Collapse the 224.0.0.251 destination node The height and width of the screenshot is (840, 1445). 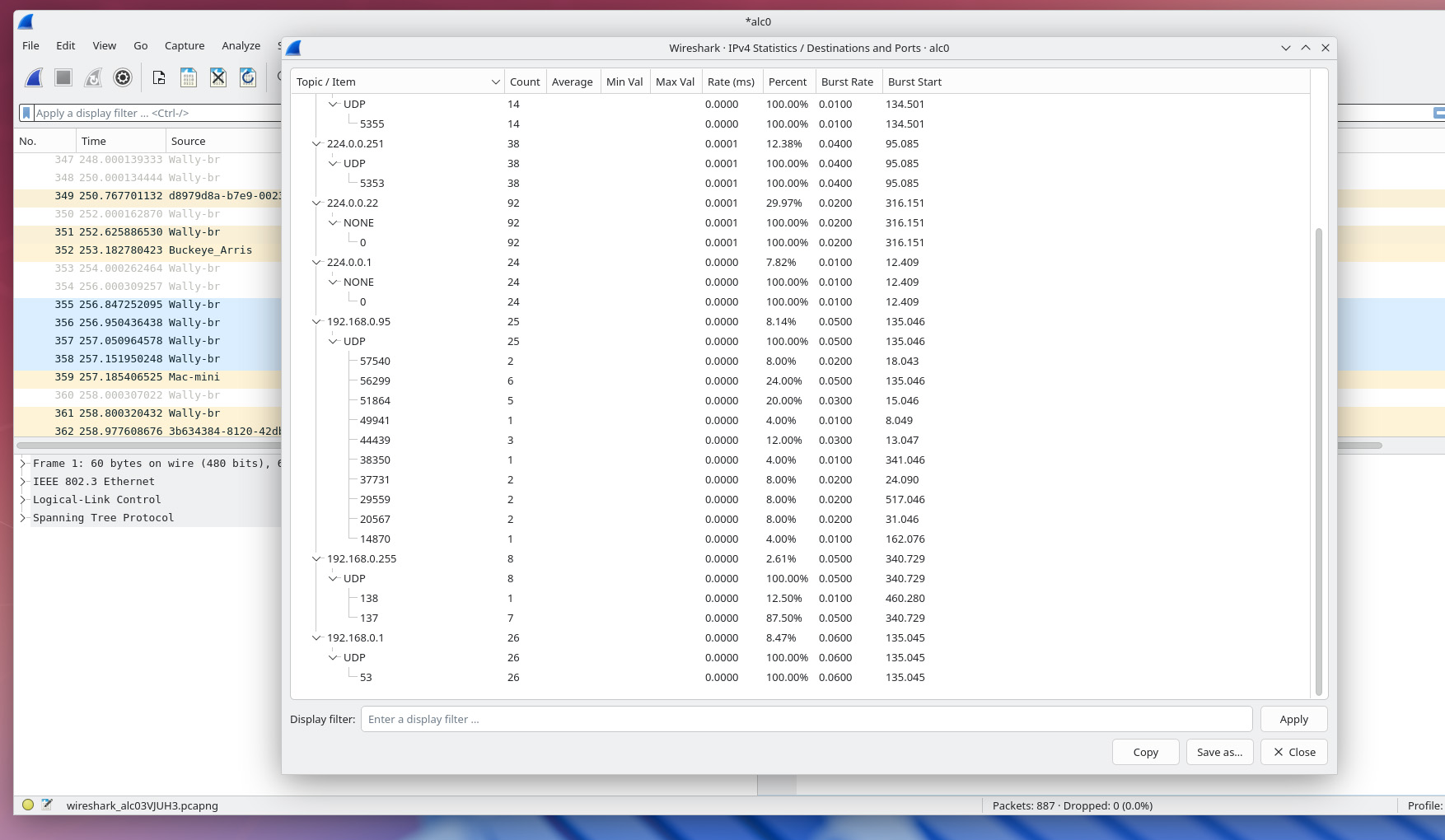click(x=316, y=144)
